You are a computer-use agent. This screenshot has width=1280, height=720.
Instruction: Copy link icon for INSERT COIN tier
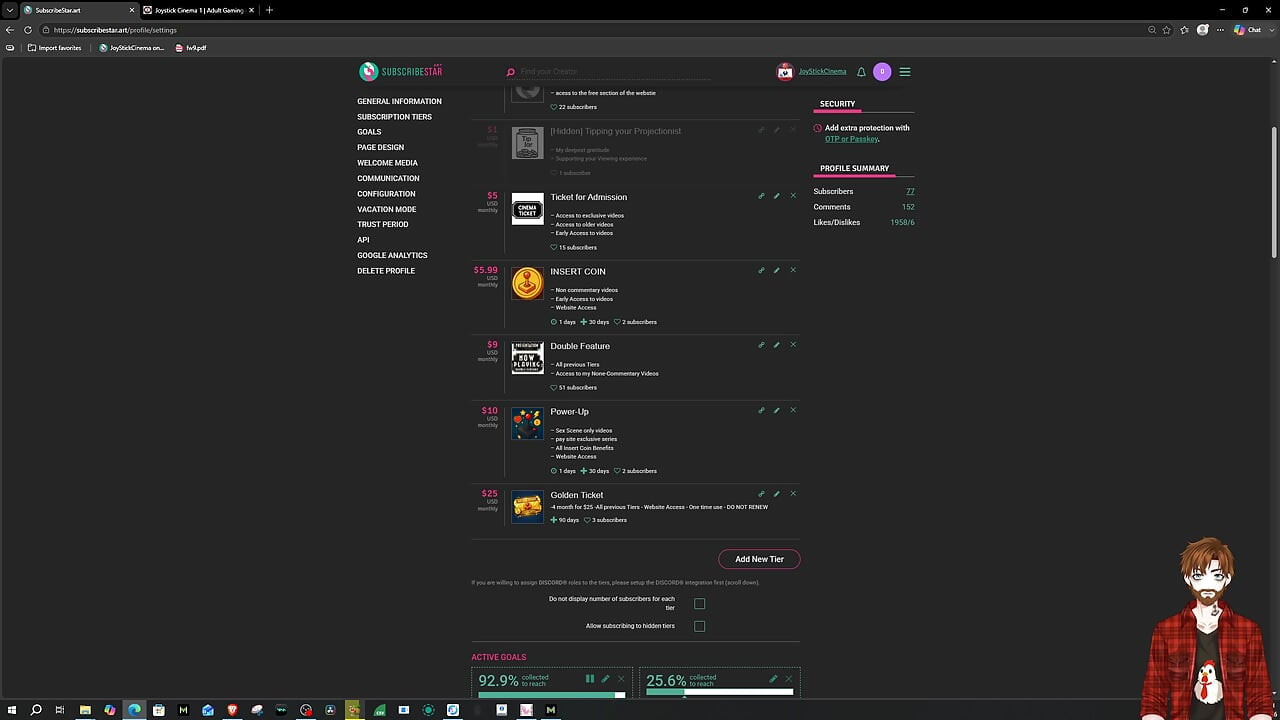(761, 270)
